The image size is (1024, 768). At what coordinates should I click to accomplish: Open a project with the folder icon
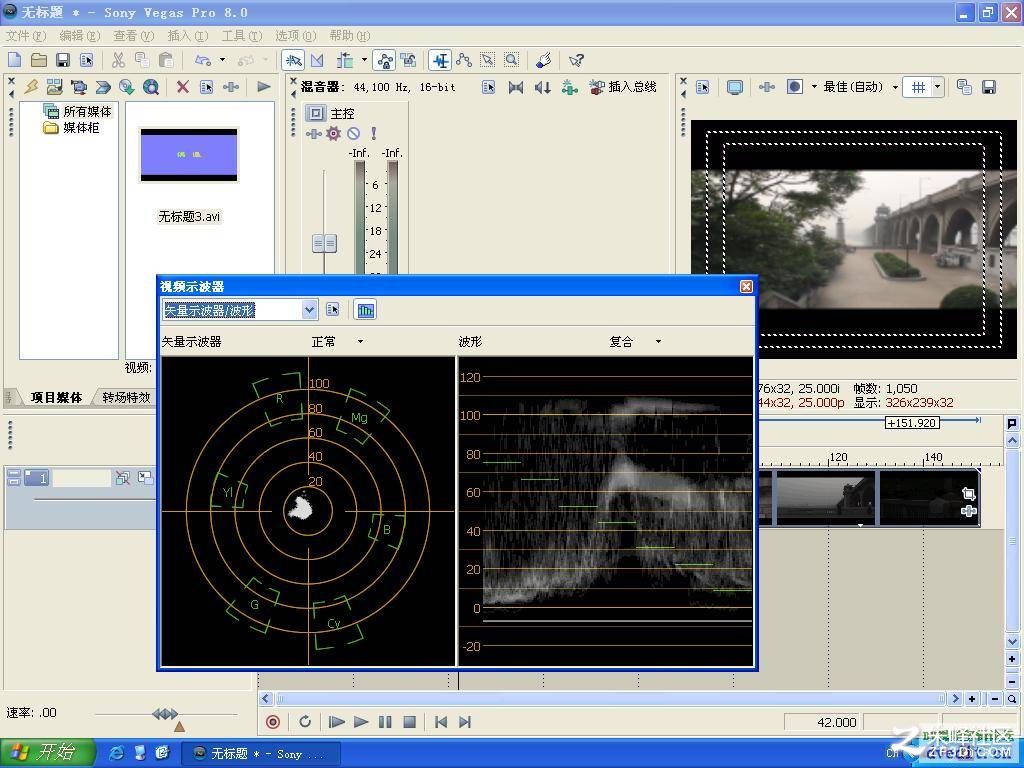coord(39,61)
